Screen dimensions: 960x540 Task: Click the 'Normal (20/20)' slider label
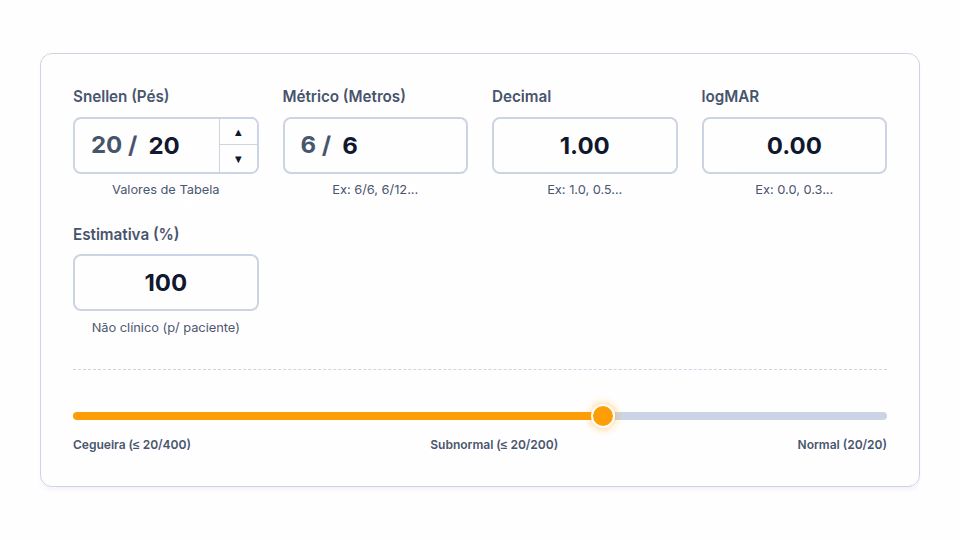(x=842, y=444)
